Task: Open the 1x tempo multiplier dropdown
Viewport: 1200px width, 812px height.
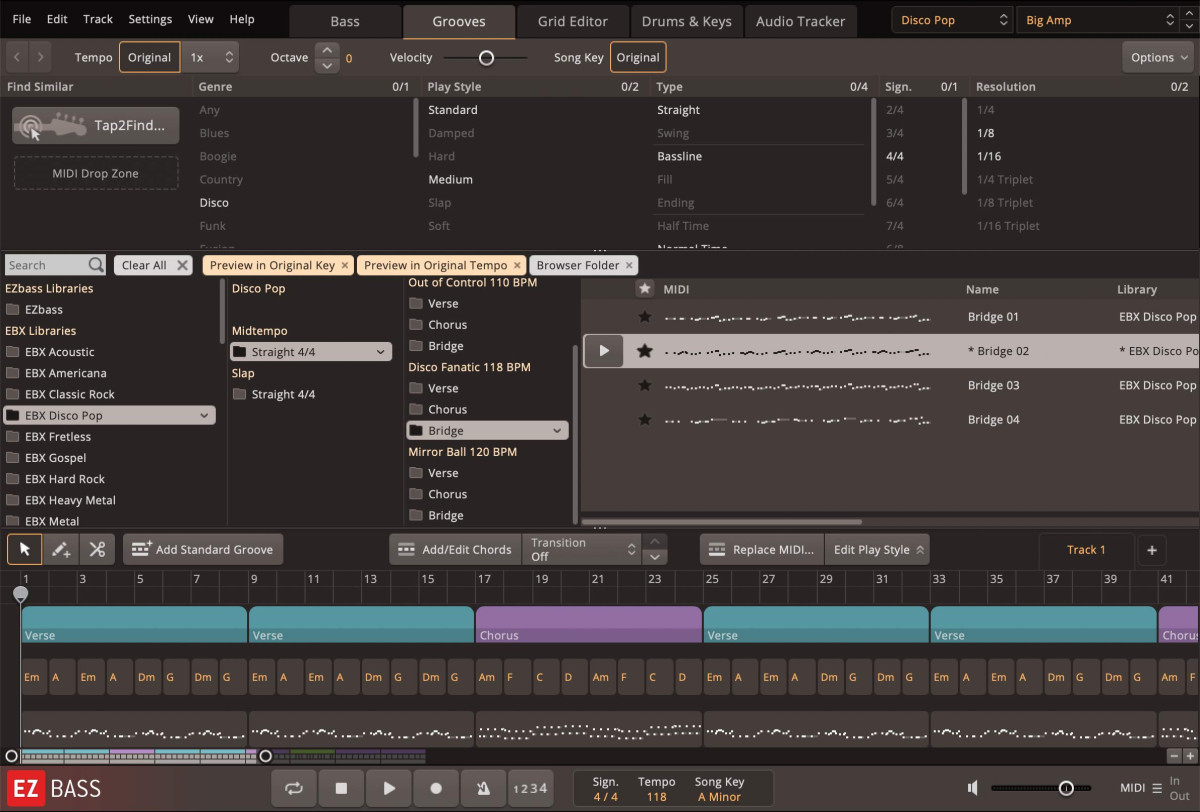Action: click(211, 57)
